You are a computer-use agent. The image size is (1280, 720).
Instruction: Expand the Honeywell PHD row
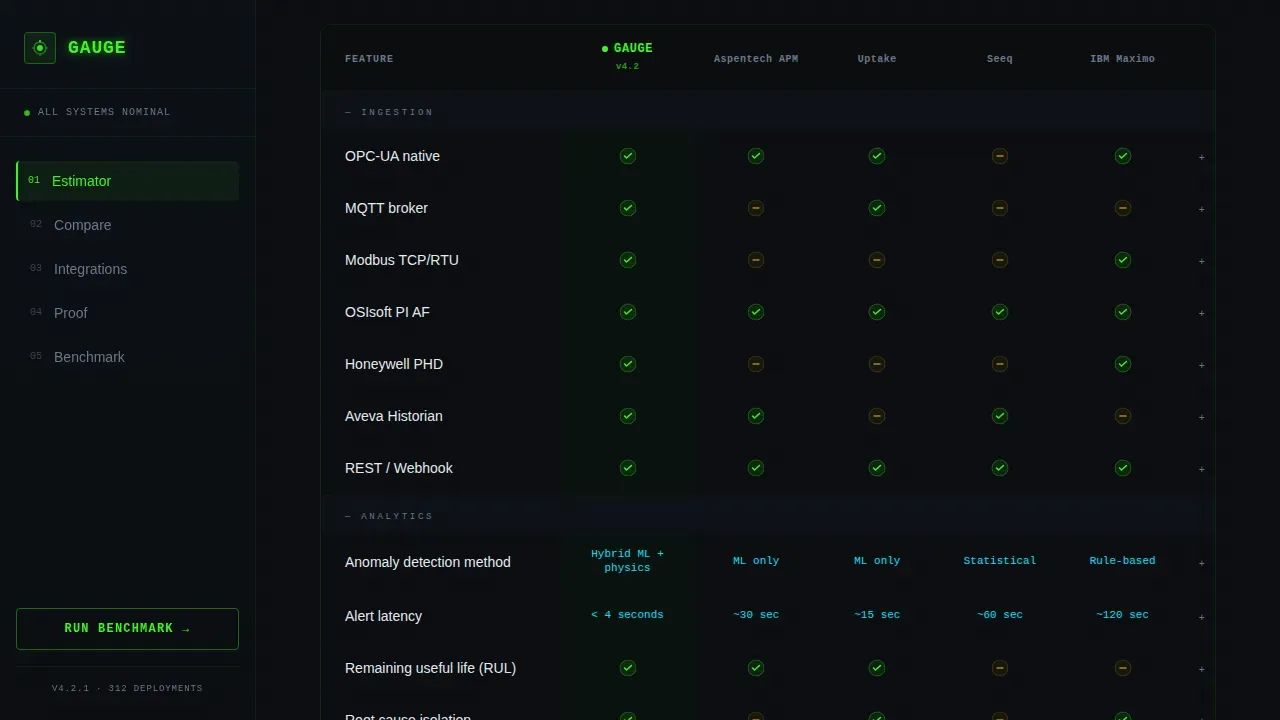1201,365
